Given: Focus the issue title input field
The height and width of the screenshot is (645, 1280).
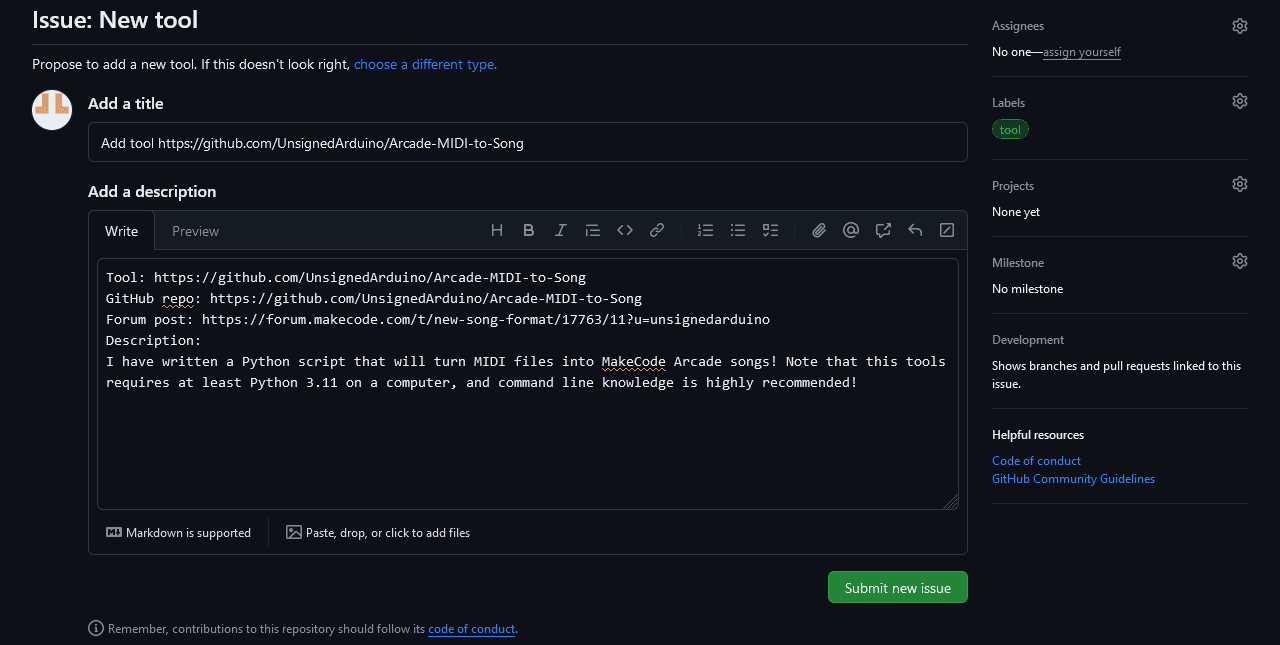Looking at the screenshot, I should point(528,142).
